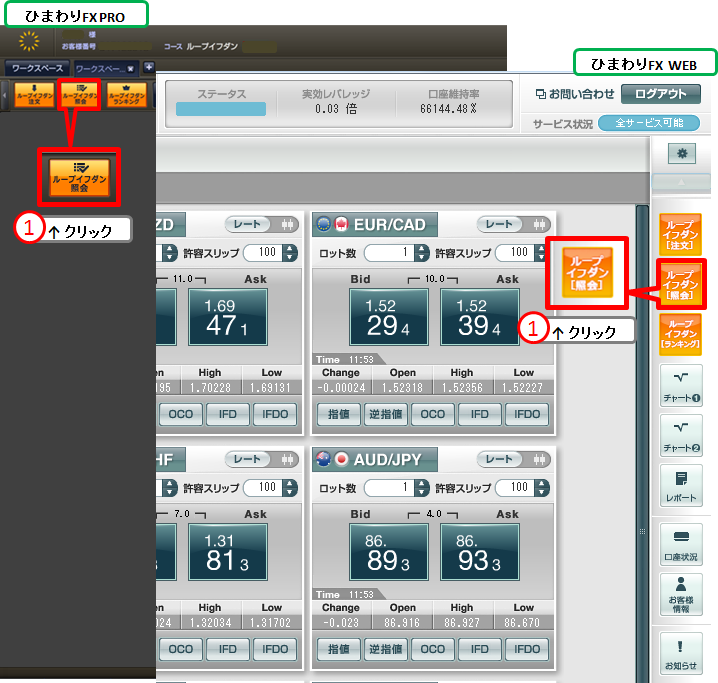Click left scroll arrow of PRO toolbar
Viewport: 718px width, 683px height.
coord(5,95)
